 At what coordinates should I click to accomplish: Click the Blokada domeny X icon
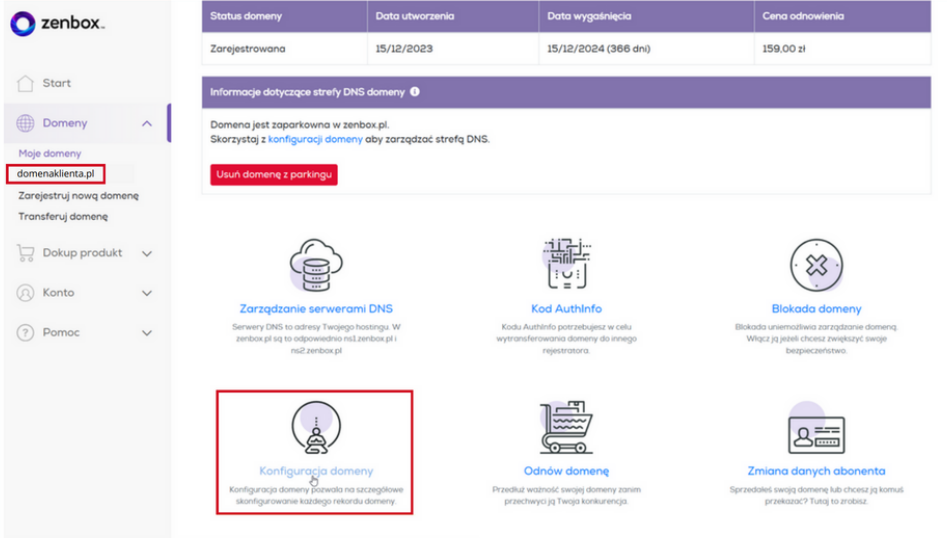816,264
